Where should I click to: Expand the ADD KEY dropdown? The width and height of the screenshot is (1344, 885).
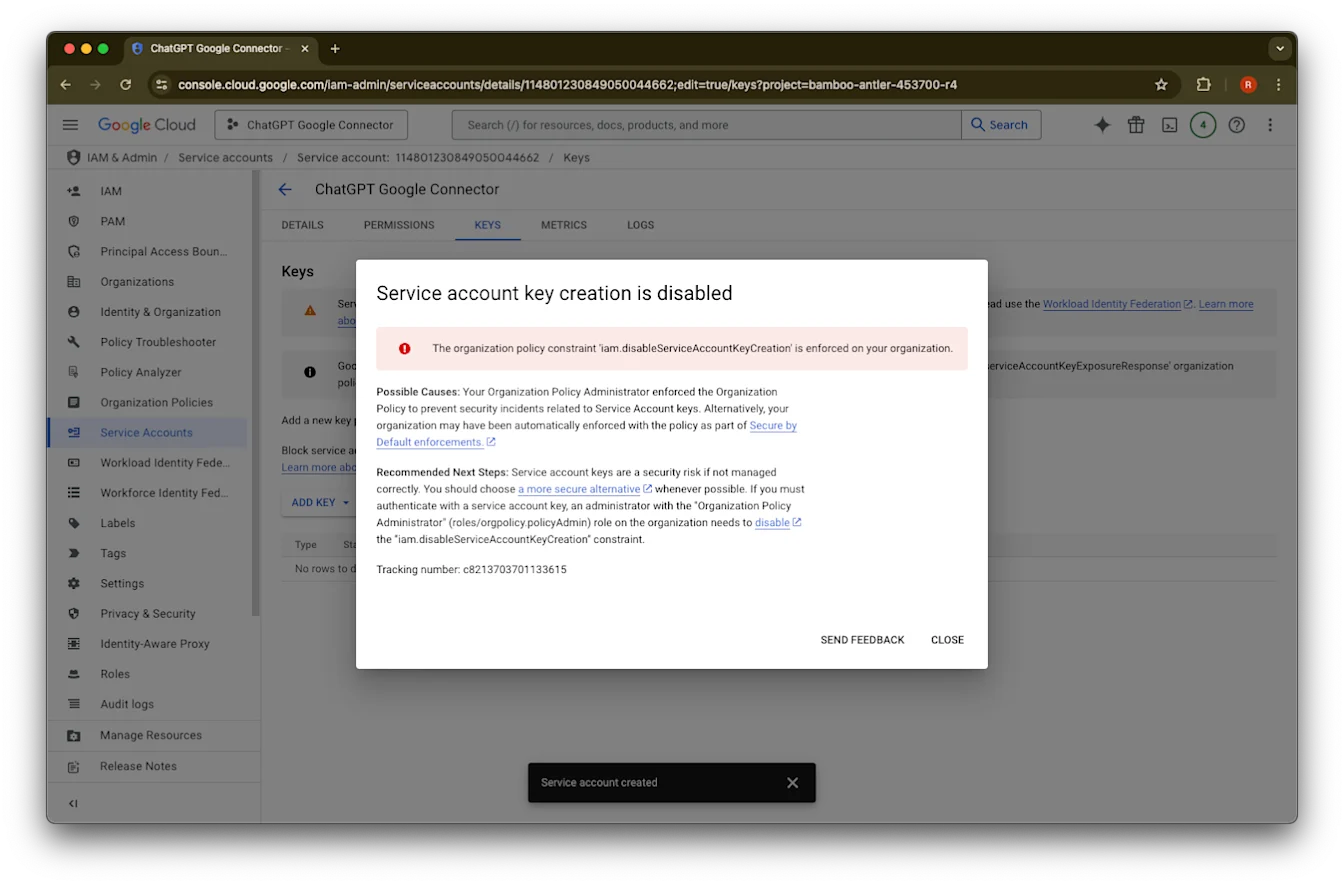click(x=320, y=502)
